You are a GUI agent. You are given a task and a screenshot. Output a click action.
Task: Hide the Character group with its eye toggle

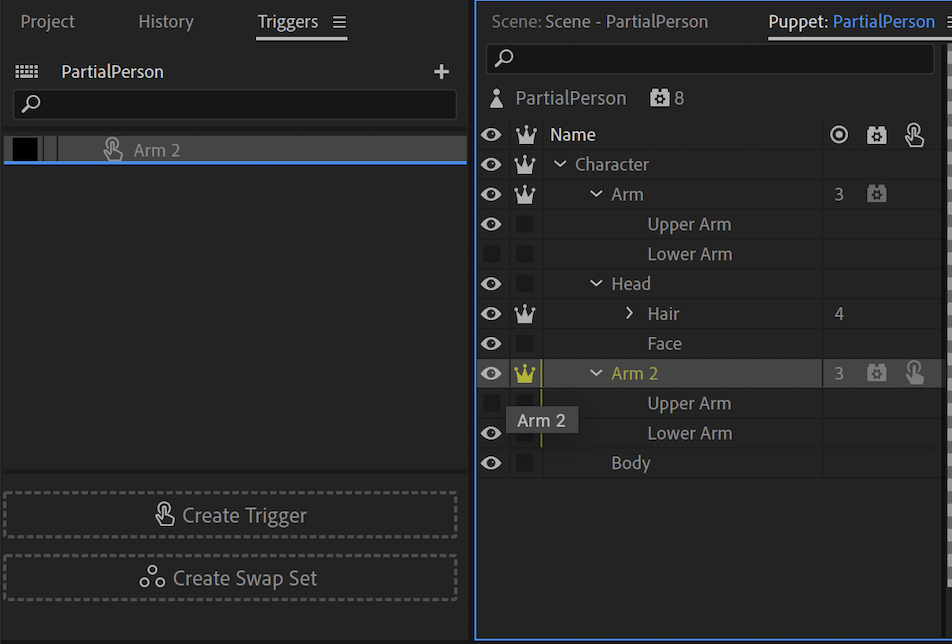coord(490,164)
